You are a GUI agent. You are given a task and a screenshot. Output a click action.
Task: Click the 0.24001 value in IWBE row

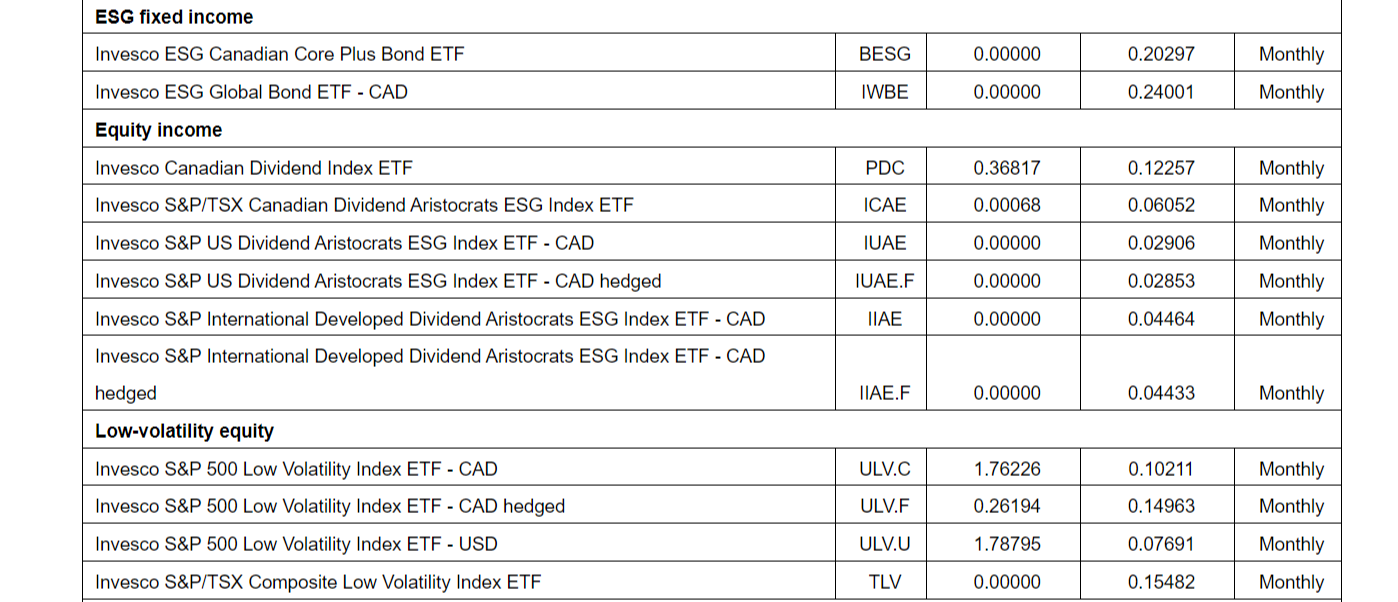click(x=1161, y=92)
